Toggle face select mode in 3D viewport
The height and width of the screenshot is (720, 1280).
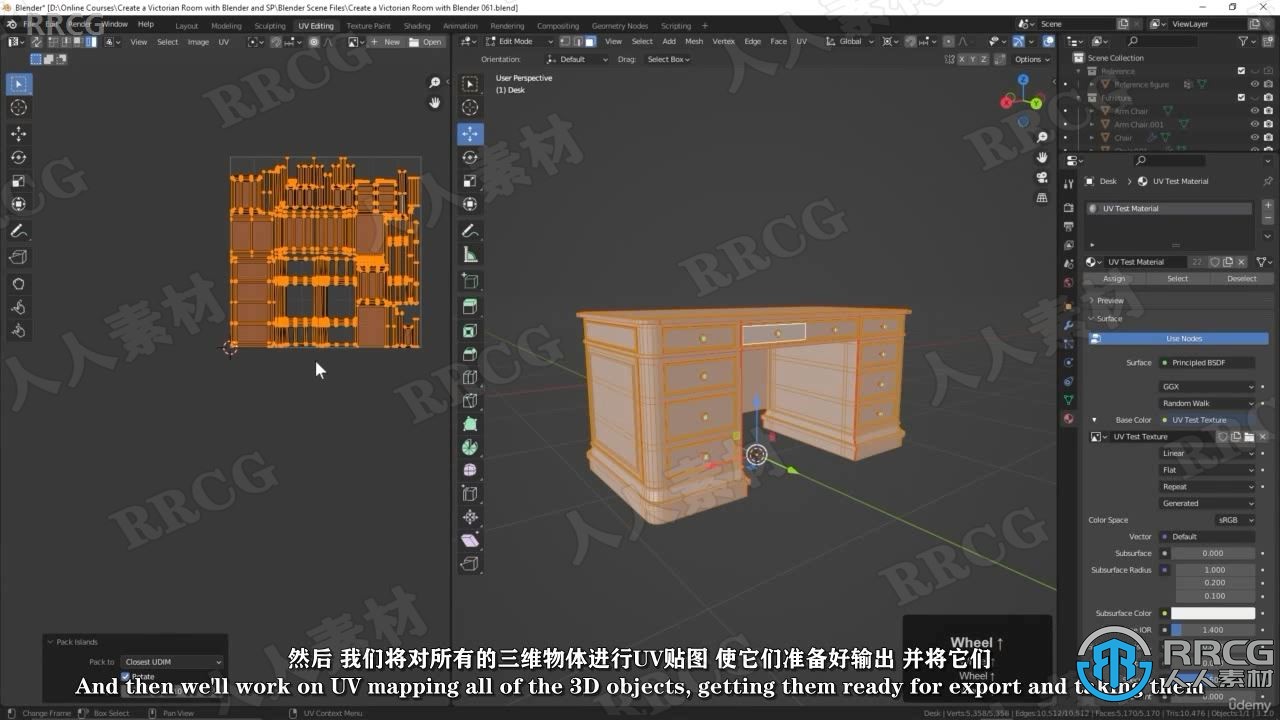coord(590,42)
